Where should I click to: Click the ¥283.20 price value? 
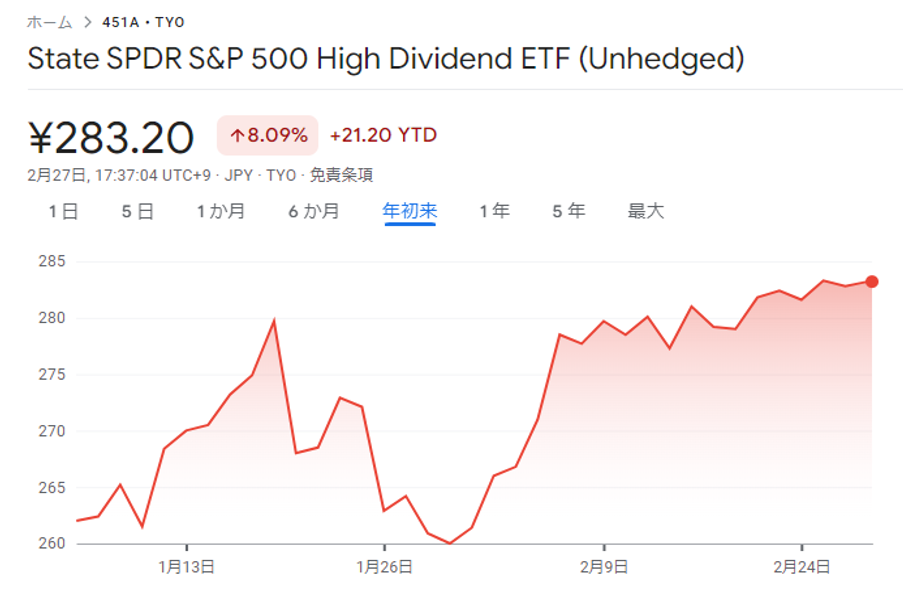[111, 138]
